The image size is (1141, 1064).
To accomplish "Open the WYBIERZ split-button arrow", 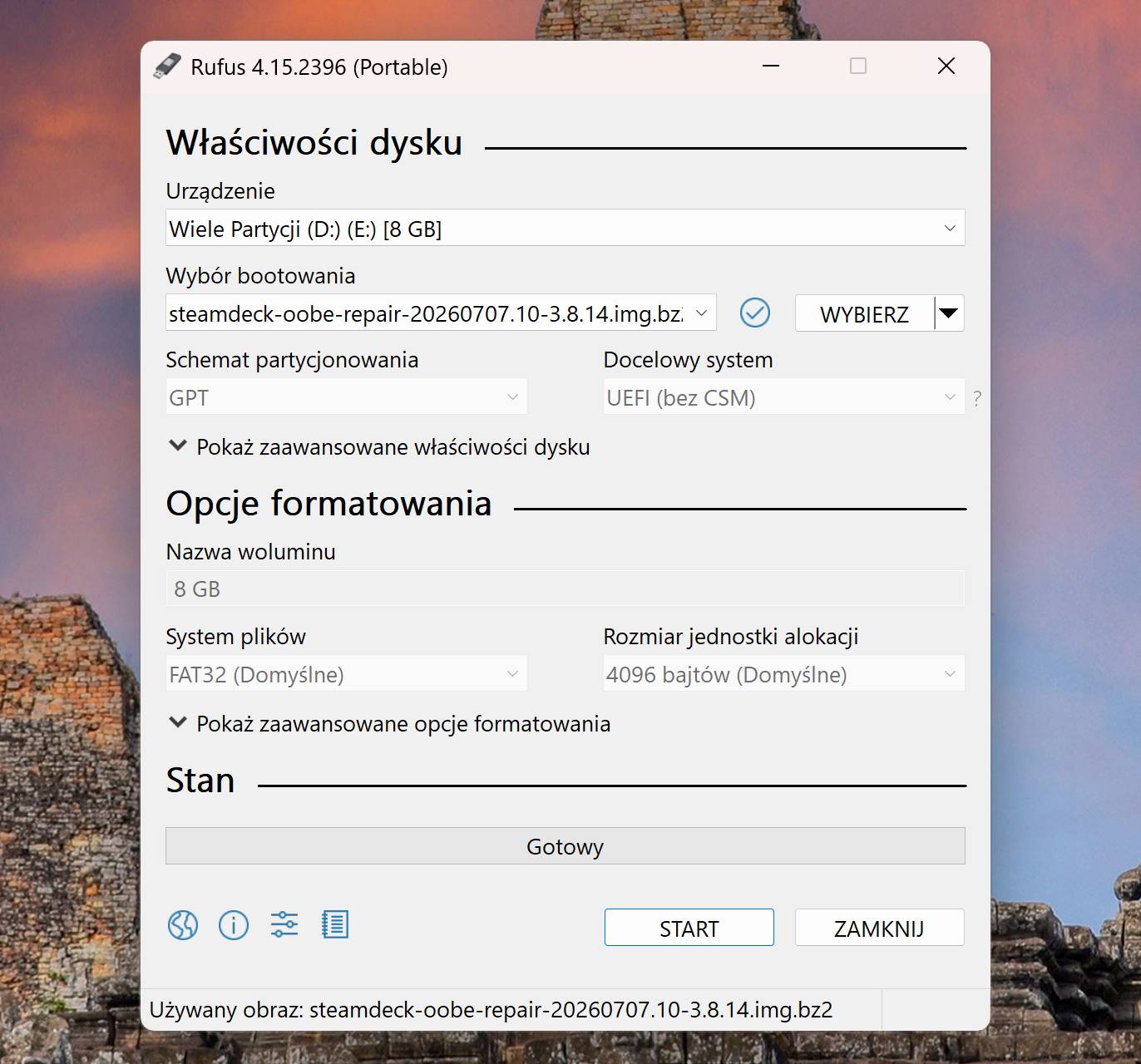I will [949, 313].
